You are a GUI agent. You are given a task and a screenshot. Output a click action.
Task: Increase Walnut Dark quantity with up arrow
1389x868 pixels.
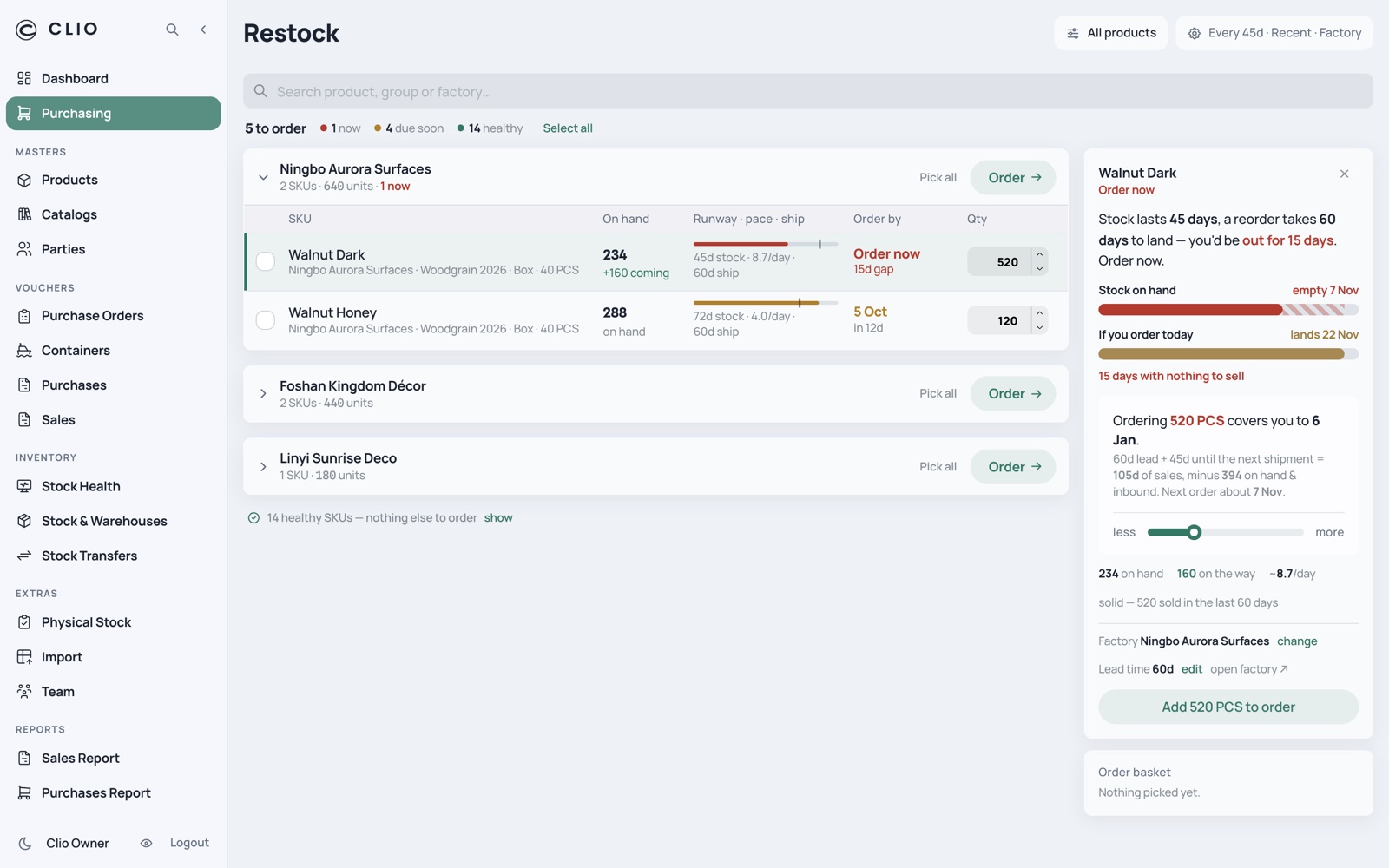point(1039,254)
